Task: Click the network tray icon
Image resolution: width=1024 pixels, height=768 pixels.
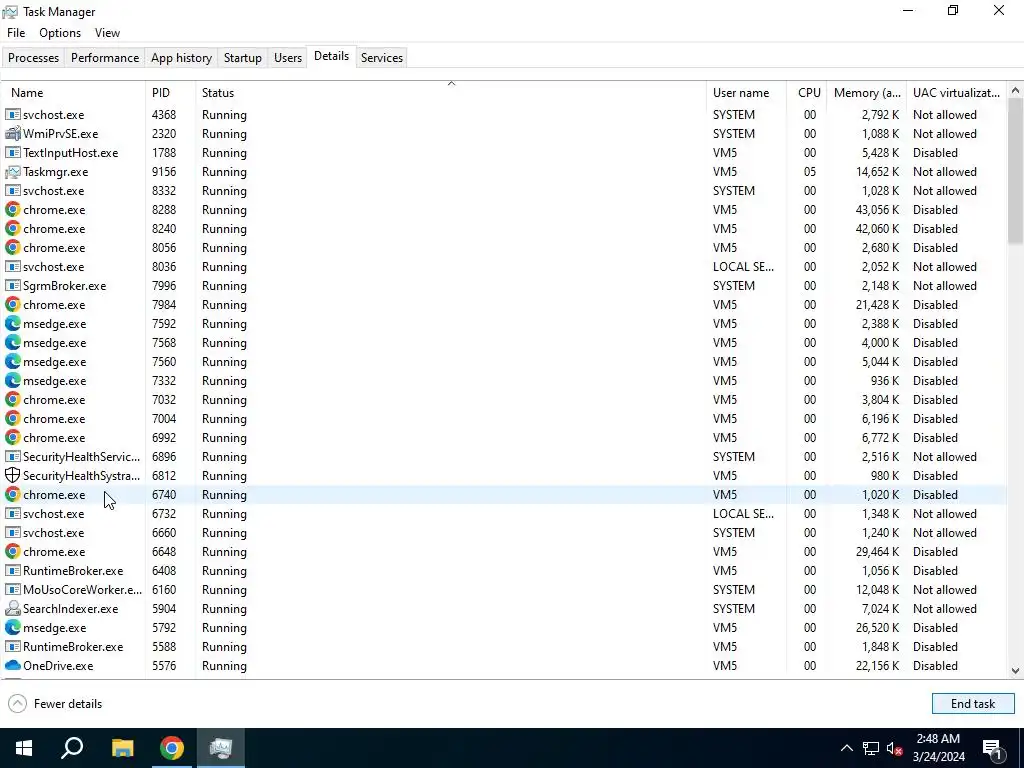Action: tap(871, 748)
